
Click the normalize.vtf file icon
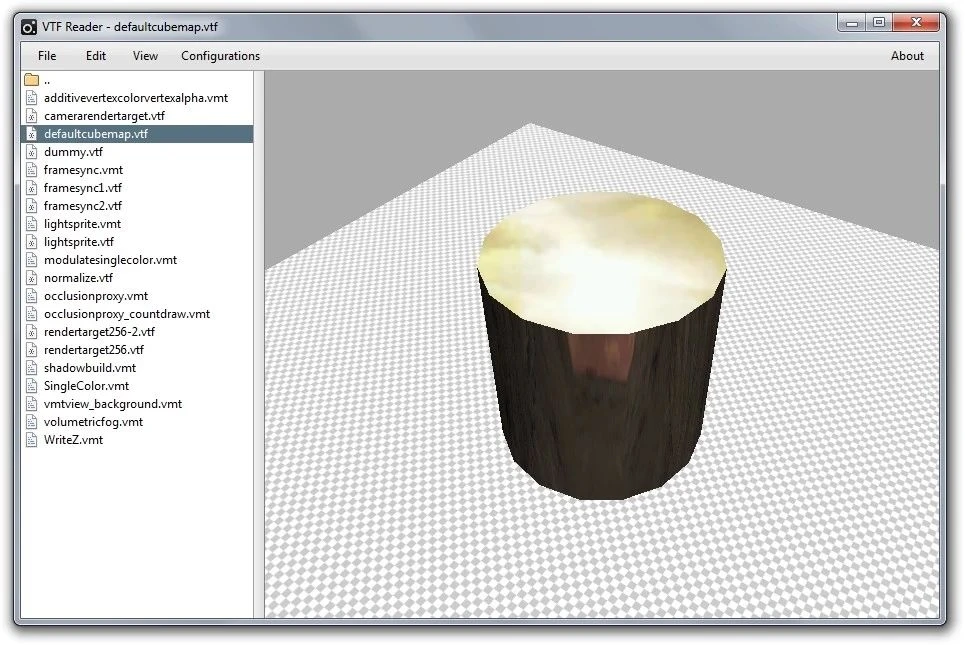(31, 278)
